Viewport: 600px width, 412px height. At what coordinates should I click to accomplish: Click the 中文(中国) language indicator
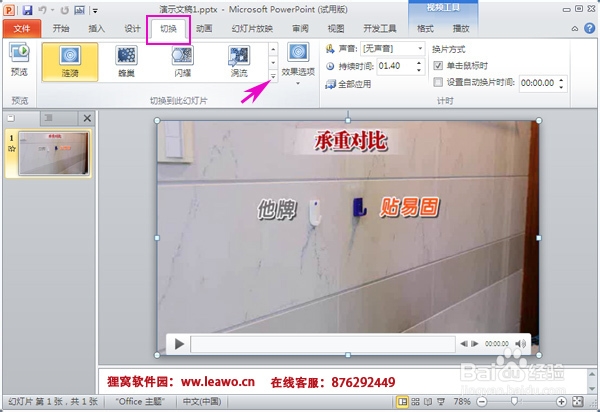tap(202, 401)
